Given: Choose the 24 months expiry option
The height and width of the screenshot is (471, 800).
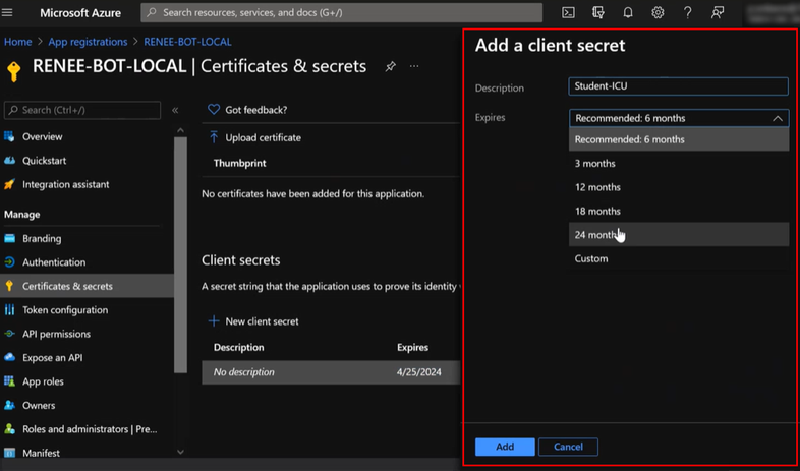Looking at the screenshot, I should (679, 234).
